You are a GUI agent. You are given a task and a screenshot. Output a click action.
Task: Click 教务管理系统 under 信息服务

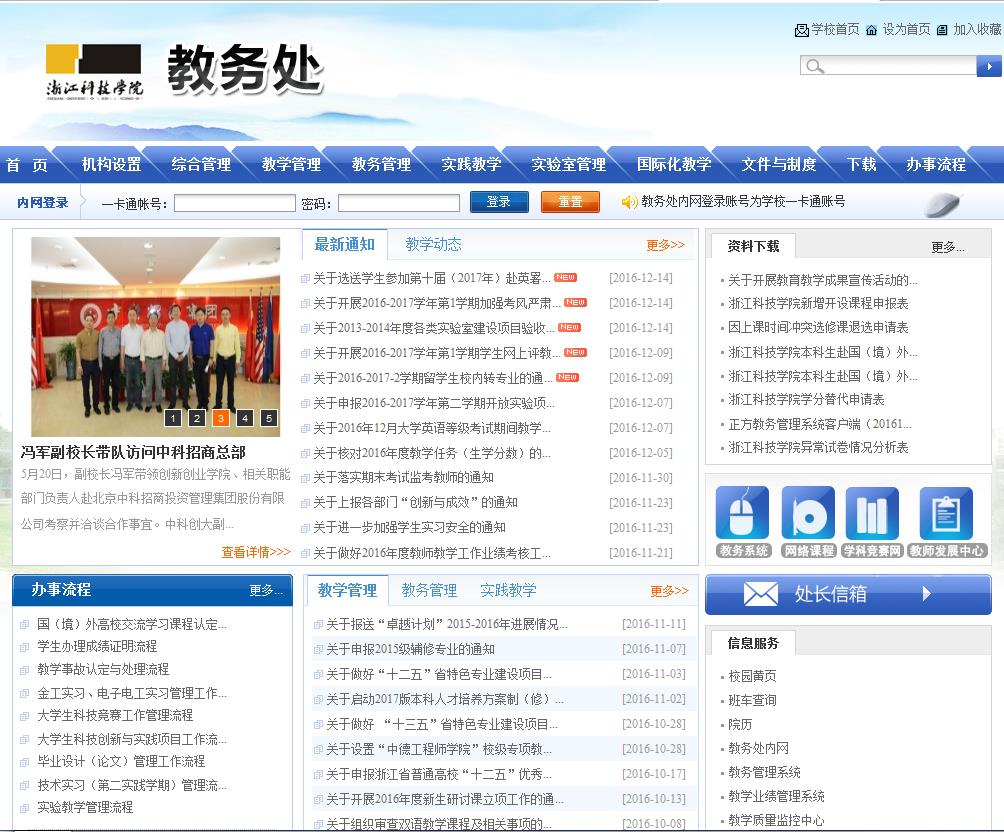pos(765,772)
